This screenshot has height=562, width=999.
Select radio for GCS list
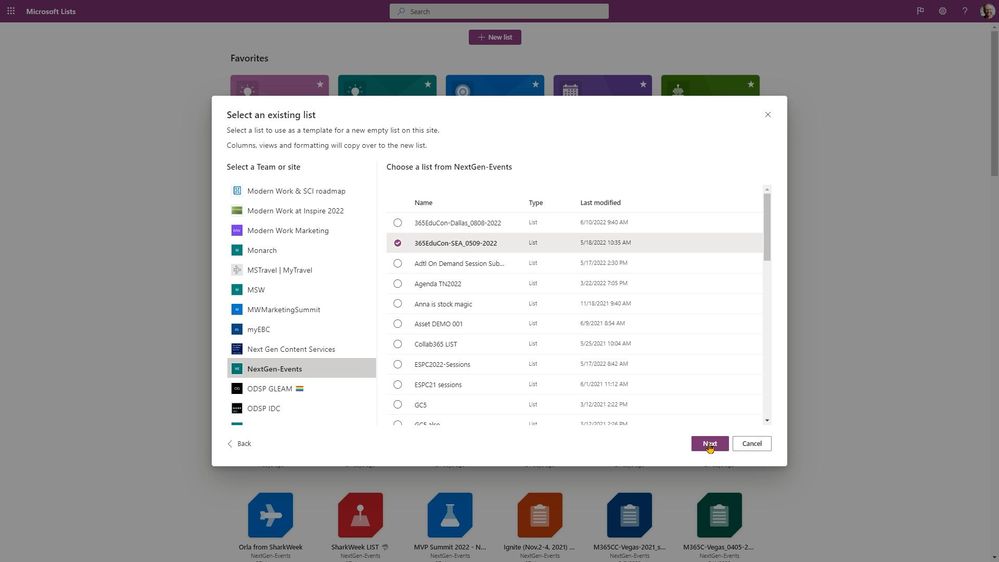pyautogui.click(x=398, y=405)
